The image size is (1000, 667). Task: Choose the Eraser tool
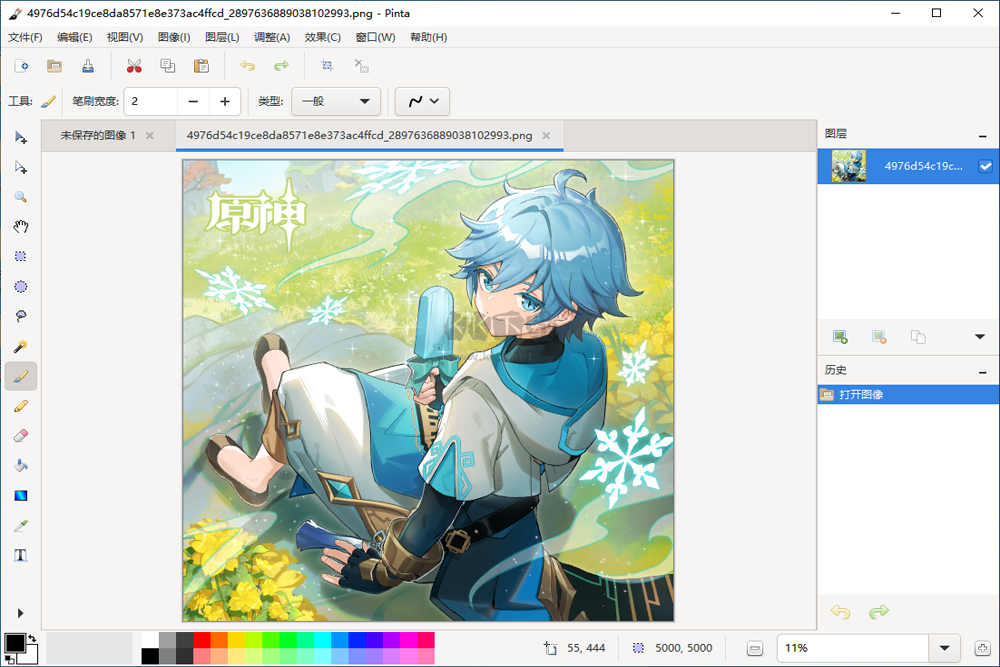(x=20, y=435)
